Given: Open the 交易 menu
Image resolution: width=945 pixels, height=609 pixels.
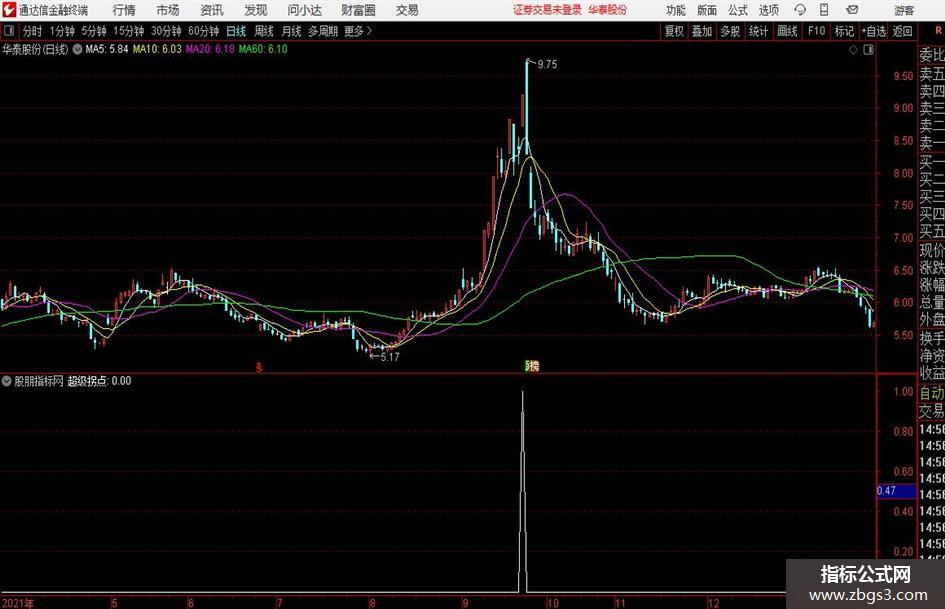Looking at the screenshot, I should click(407, 10).
